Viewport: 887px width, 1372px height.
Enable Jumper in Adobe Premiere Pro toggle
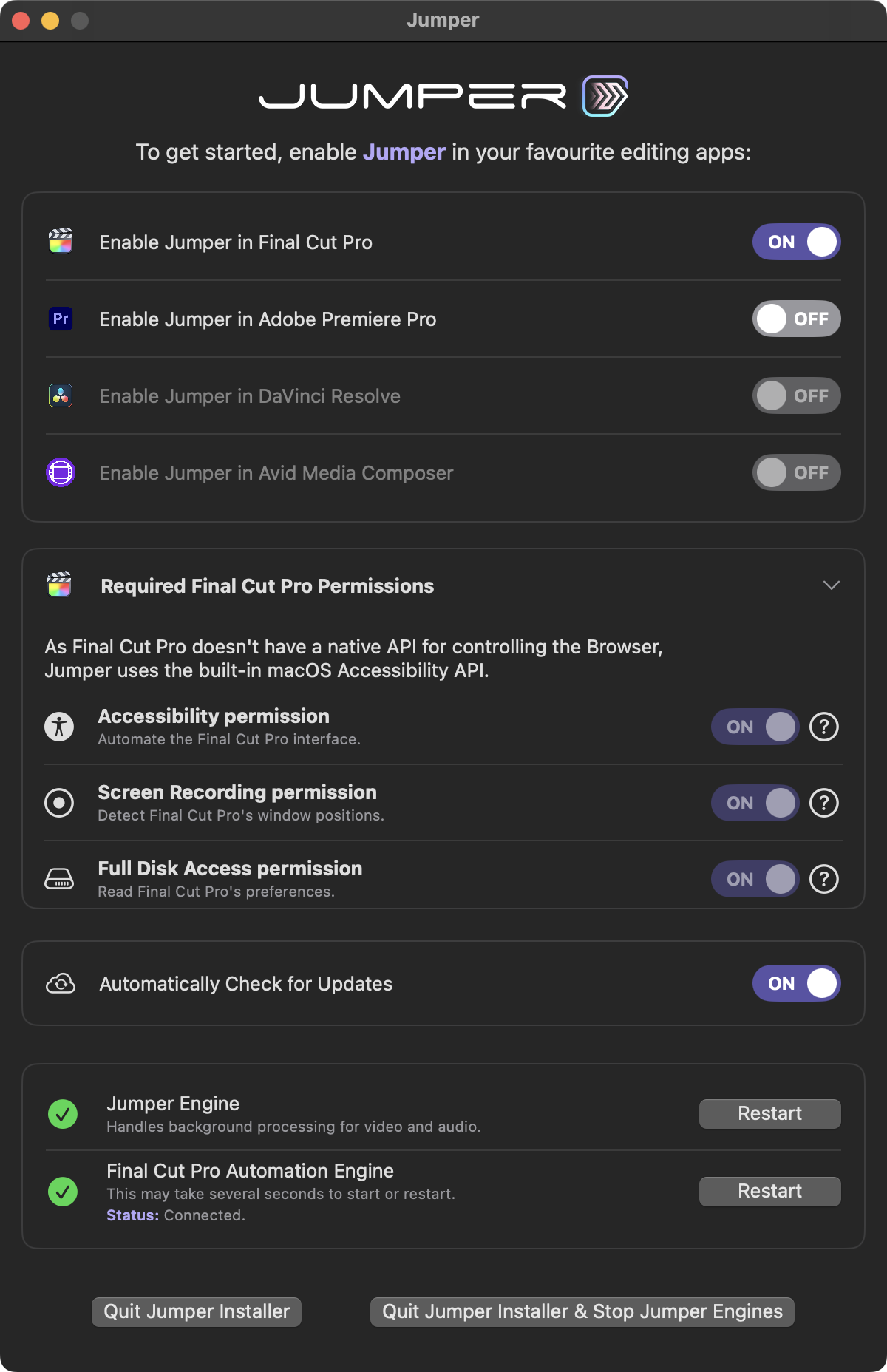796,319
